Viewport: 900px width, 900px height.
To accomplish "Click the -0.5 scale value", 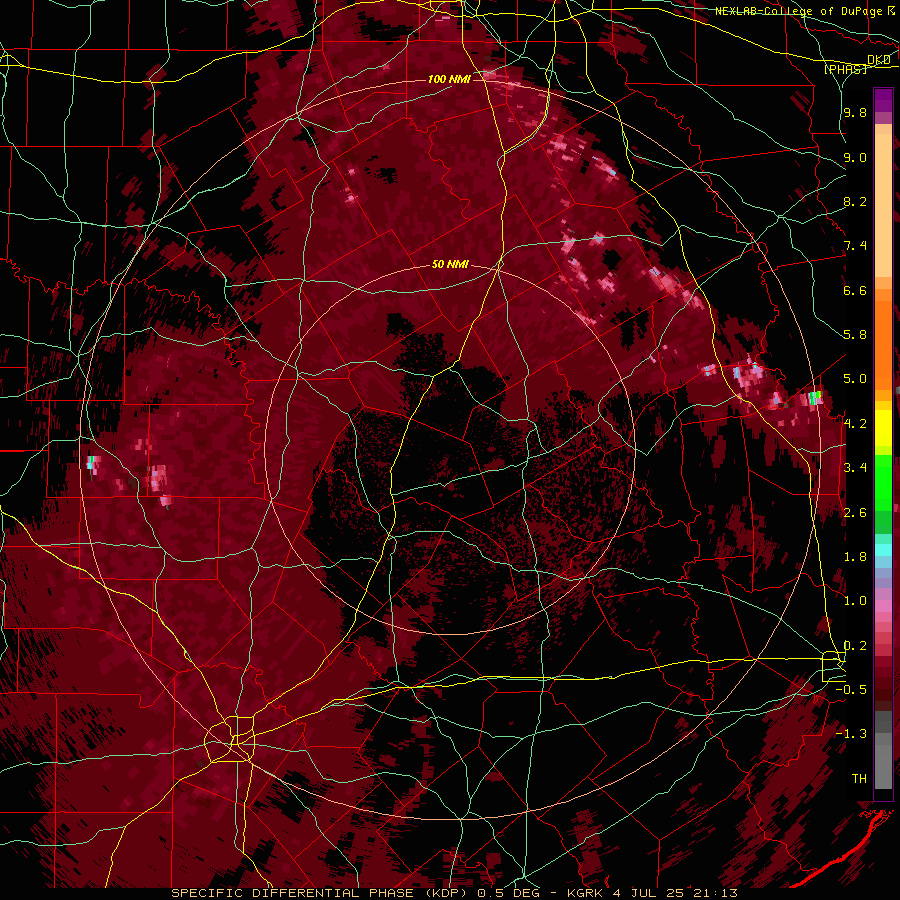I will click(851, 690).
